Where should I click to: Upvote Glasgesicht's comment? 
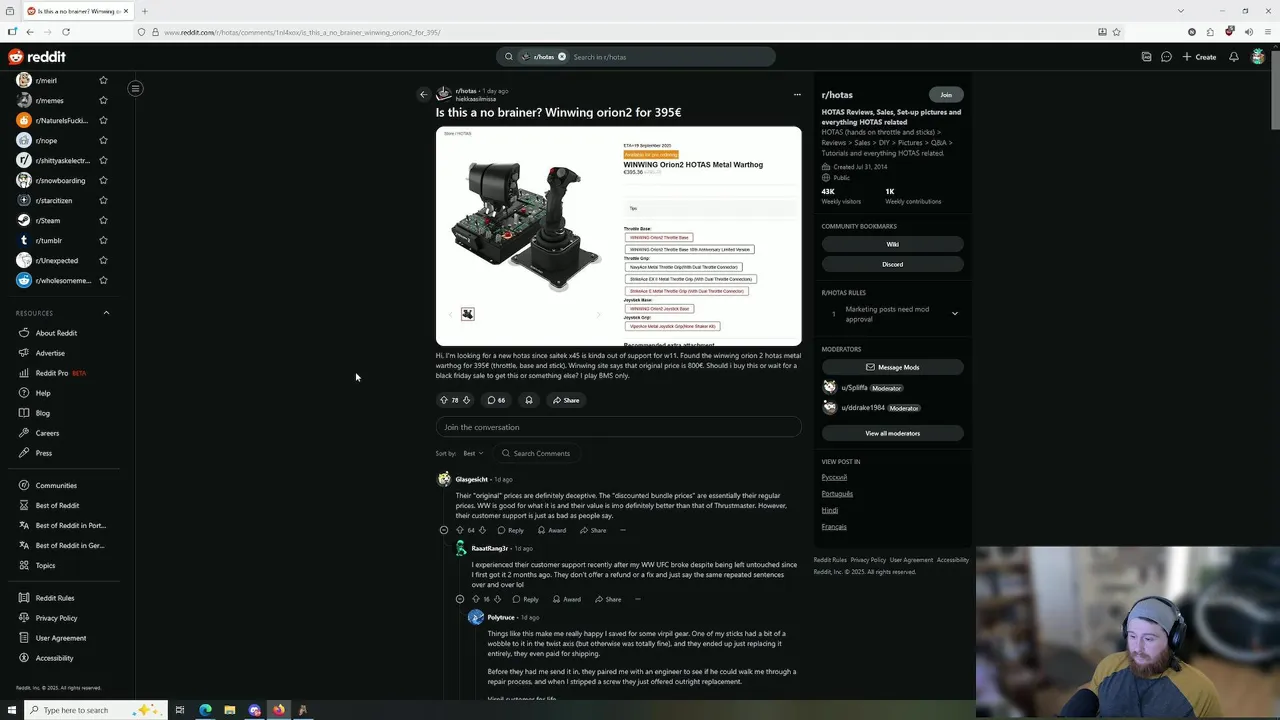coord(460,530)
